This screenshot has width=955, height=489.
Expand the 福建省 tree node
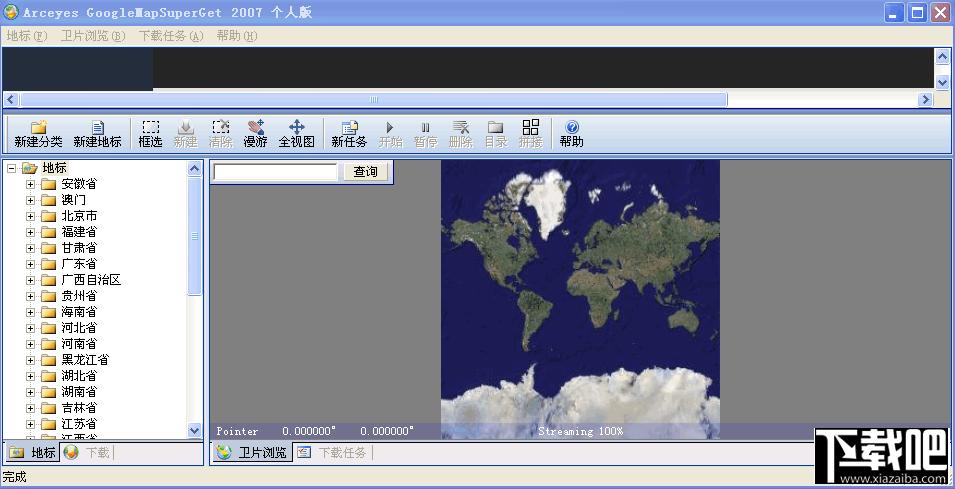[x=30, y=232]
